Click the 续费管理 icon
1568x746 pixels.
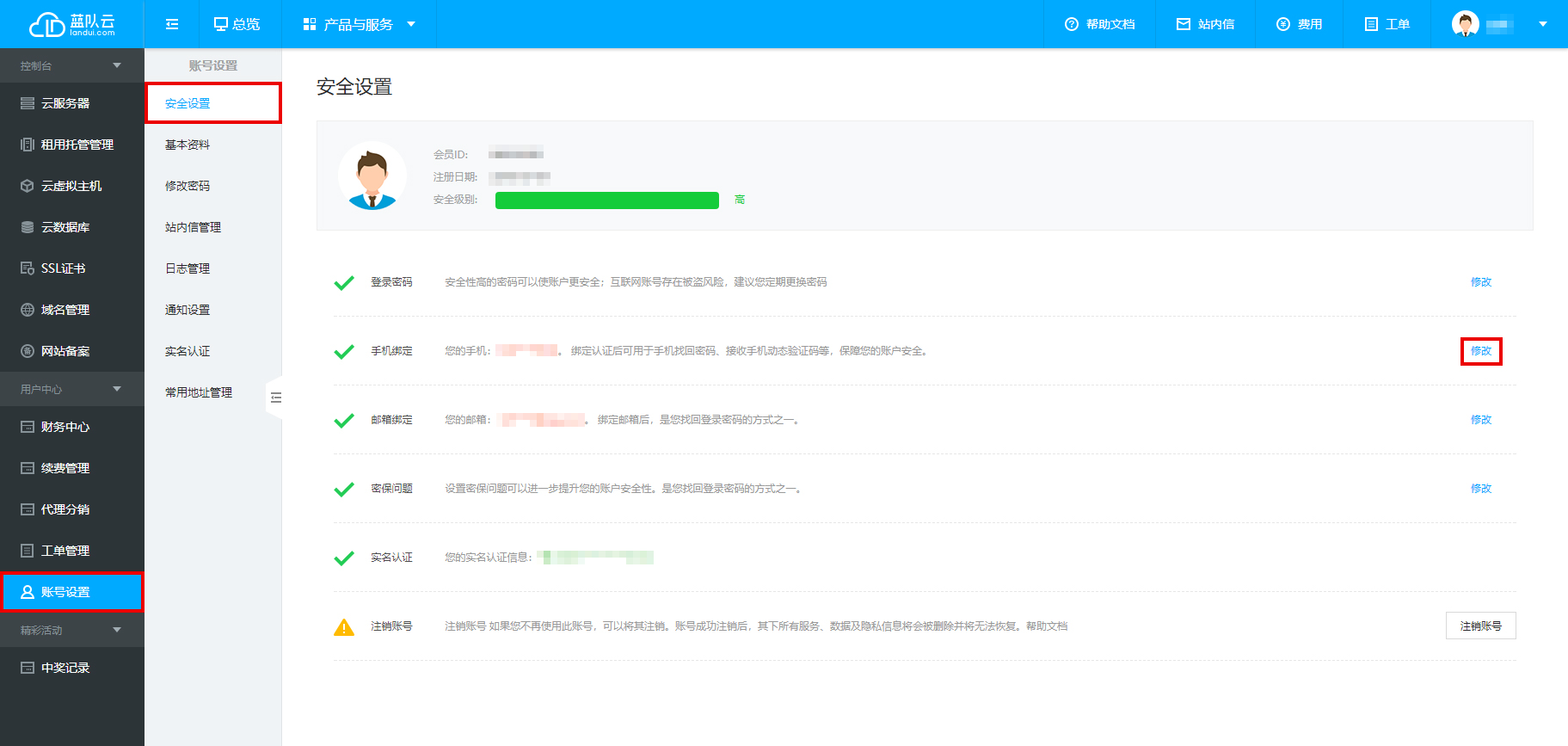[x=28, y=468]
